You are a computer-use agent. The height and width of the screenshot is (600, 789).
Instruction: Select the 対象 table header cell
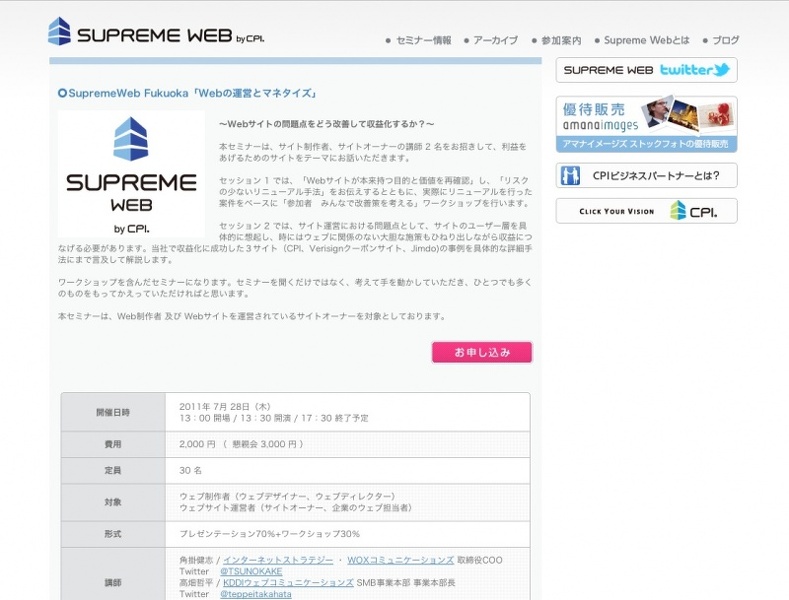pyautogui.click(x=113, y=502)
